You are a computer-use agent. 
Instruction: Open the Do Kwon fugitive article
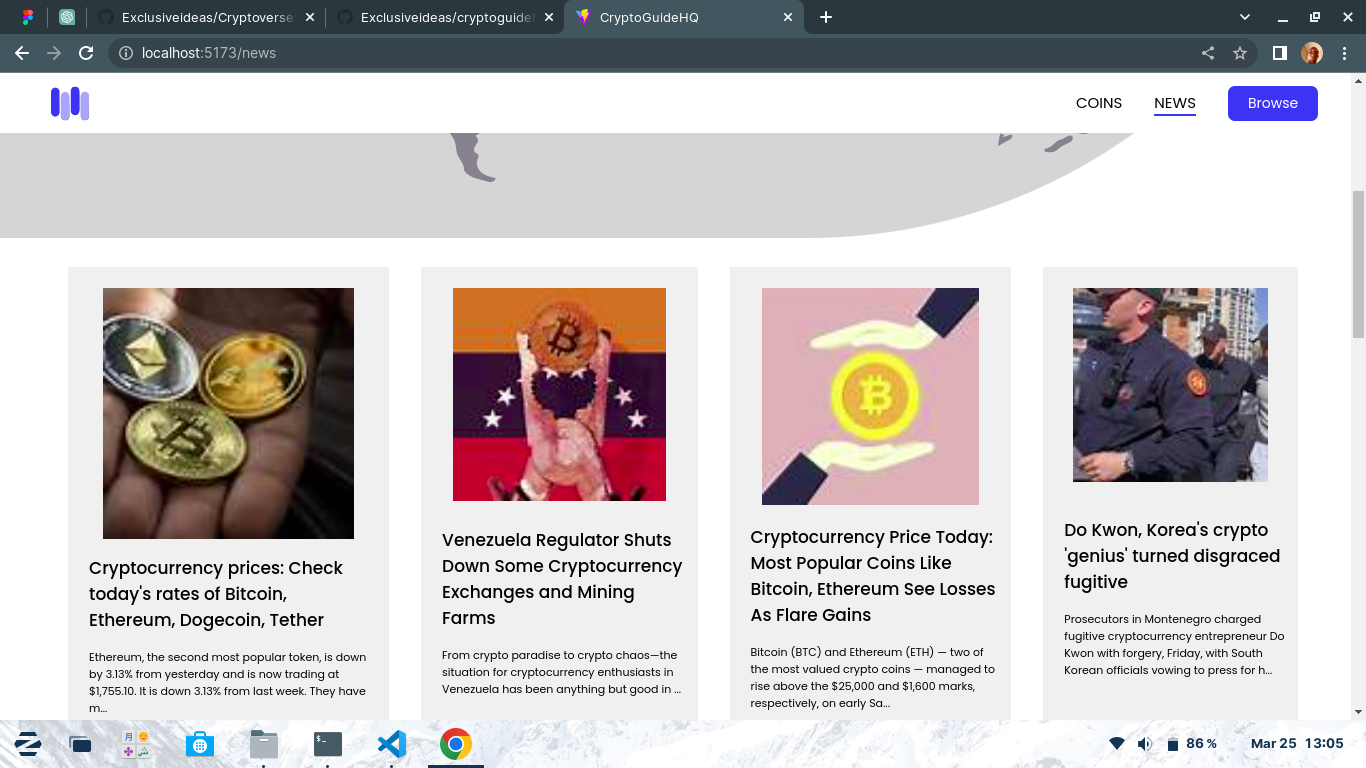(x=1171, y=555)
